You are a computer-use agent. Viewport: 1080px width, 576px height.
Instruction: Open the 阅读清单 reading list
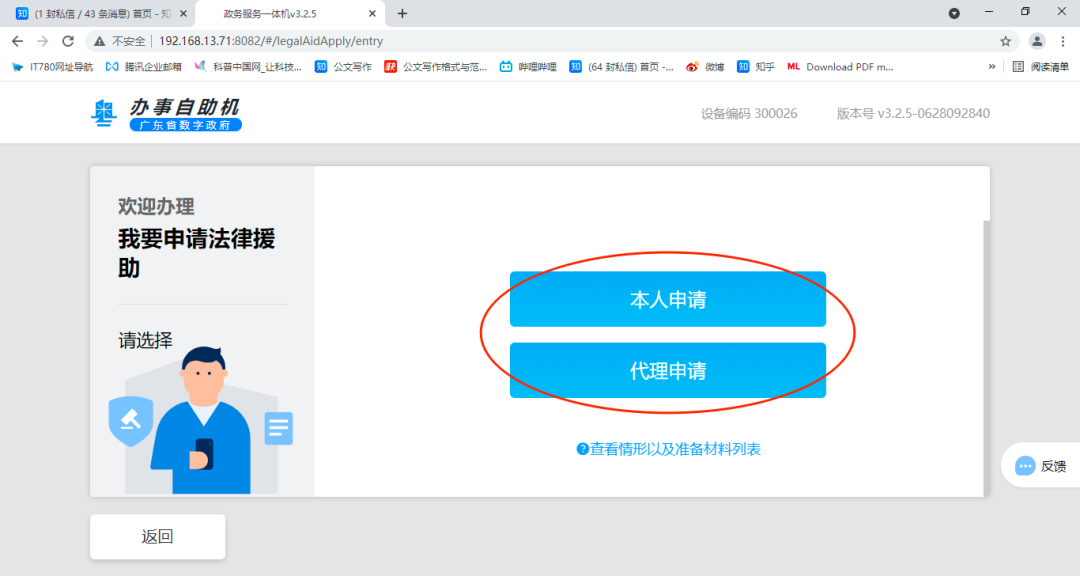[1050, 67]
